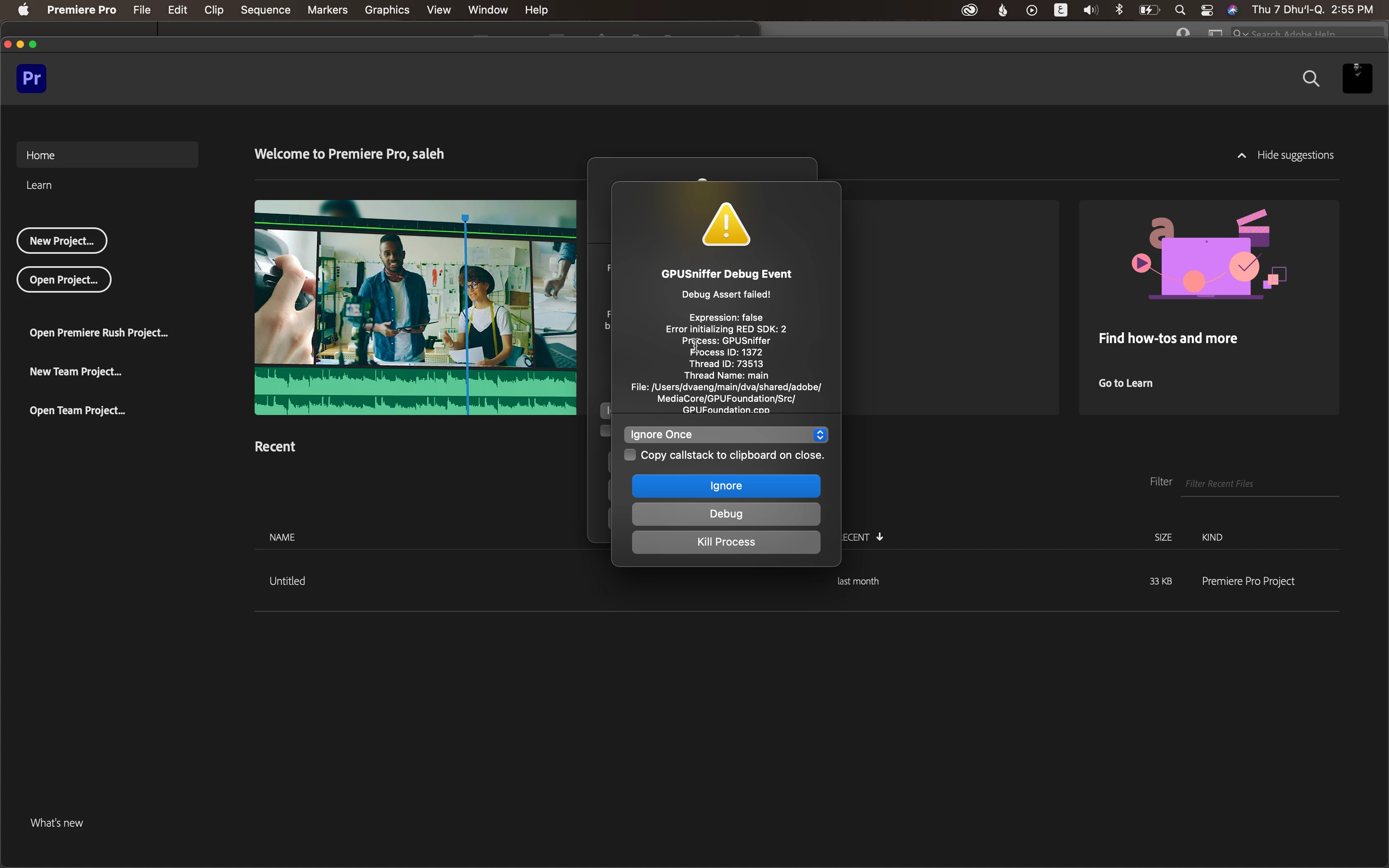Open the Ignore Once dropdown

pyautogui.click(x=726, y=434)
